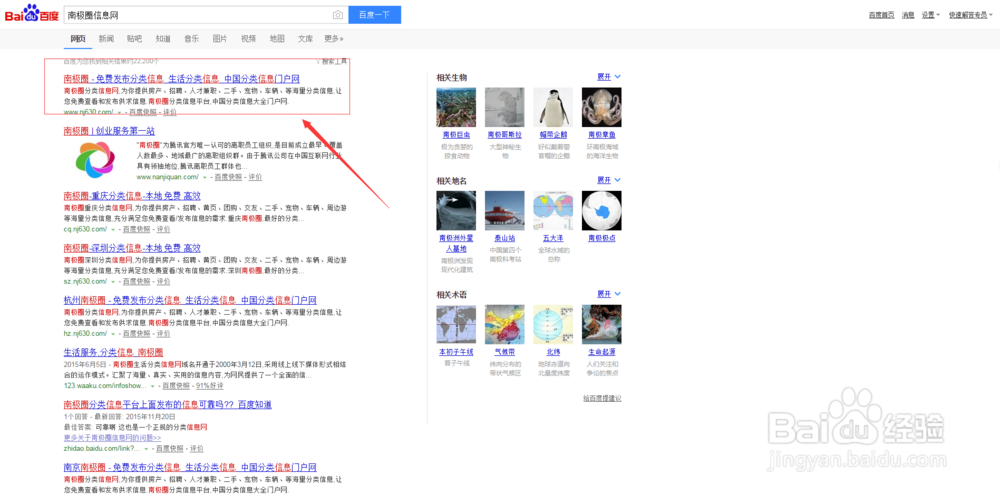Open 百度快照 for www.nanjiquan.com result
The height and width of the screenshot is (494, 1000).
click(x=228, y=177)
